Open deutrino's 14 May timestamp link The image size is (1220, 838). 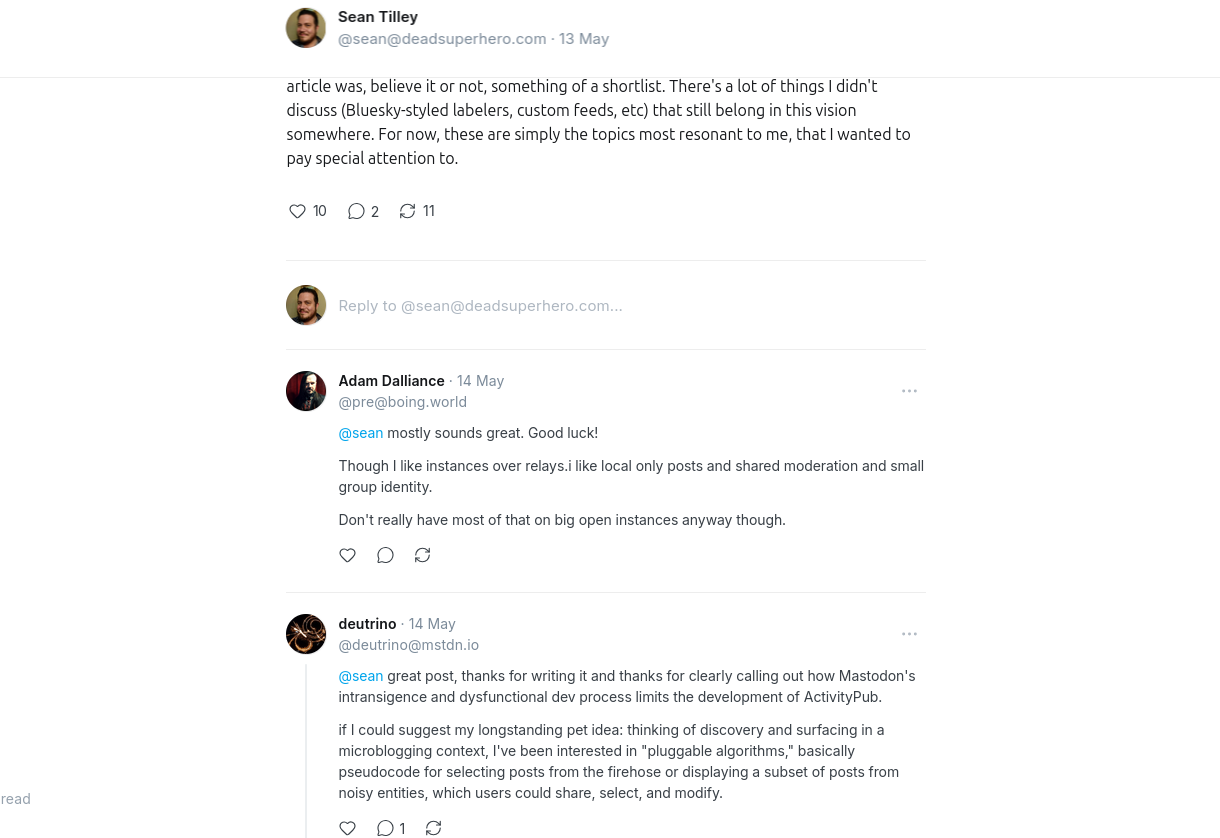[432, 624]
